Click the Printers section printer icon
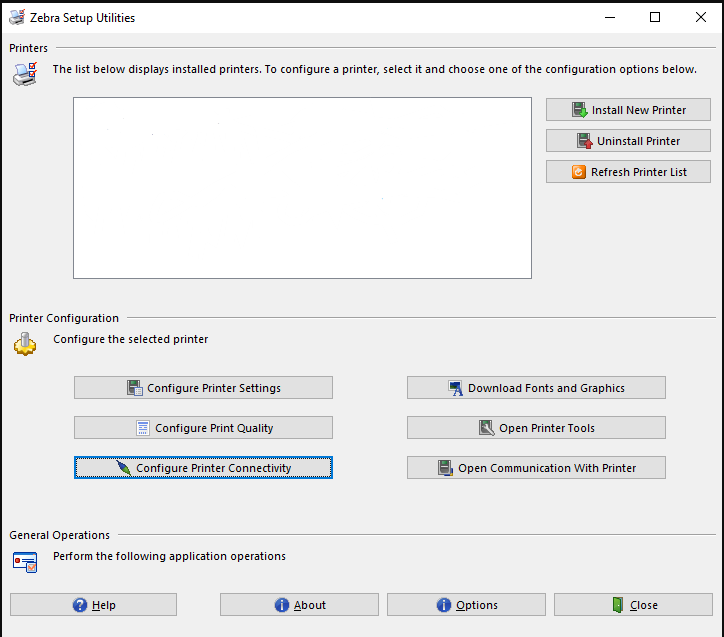The width and height of the screenshot is (724, 637). 25,73
